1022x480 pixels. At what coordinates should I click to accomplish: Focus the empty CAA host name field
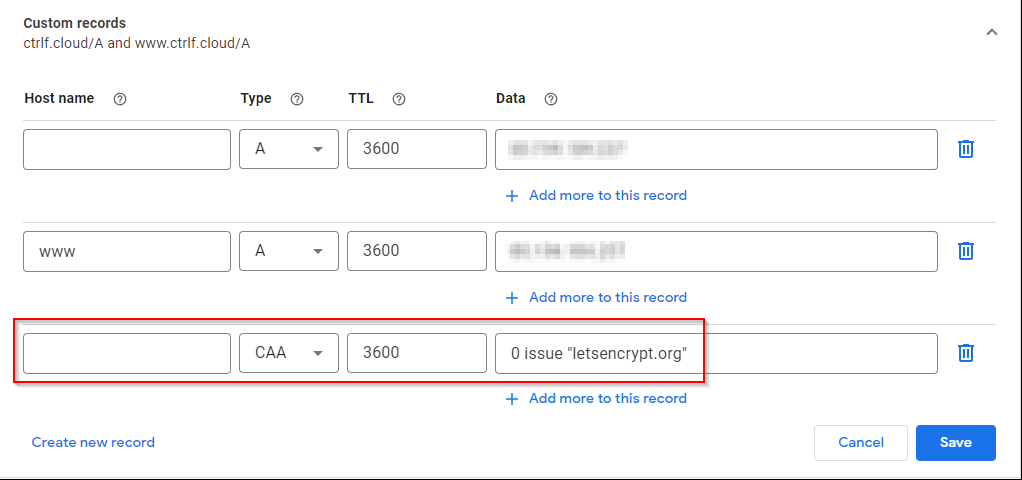pos(127,353)
